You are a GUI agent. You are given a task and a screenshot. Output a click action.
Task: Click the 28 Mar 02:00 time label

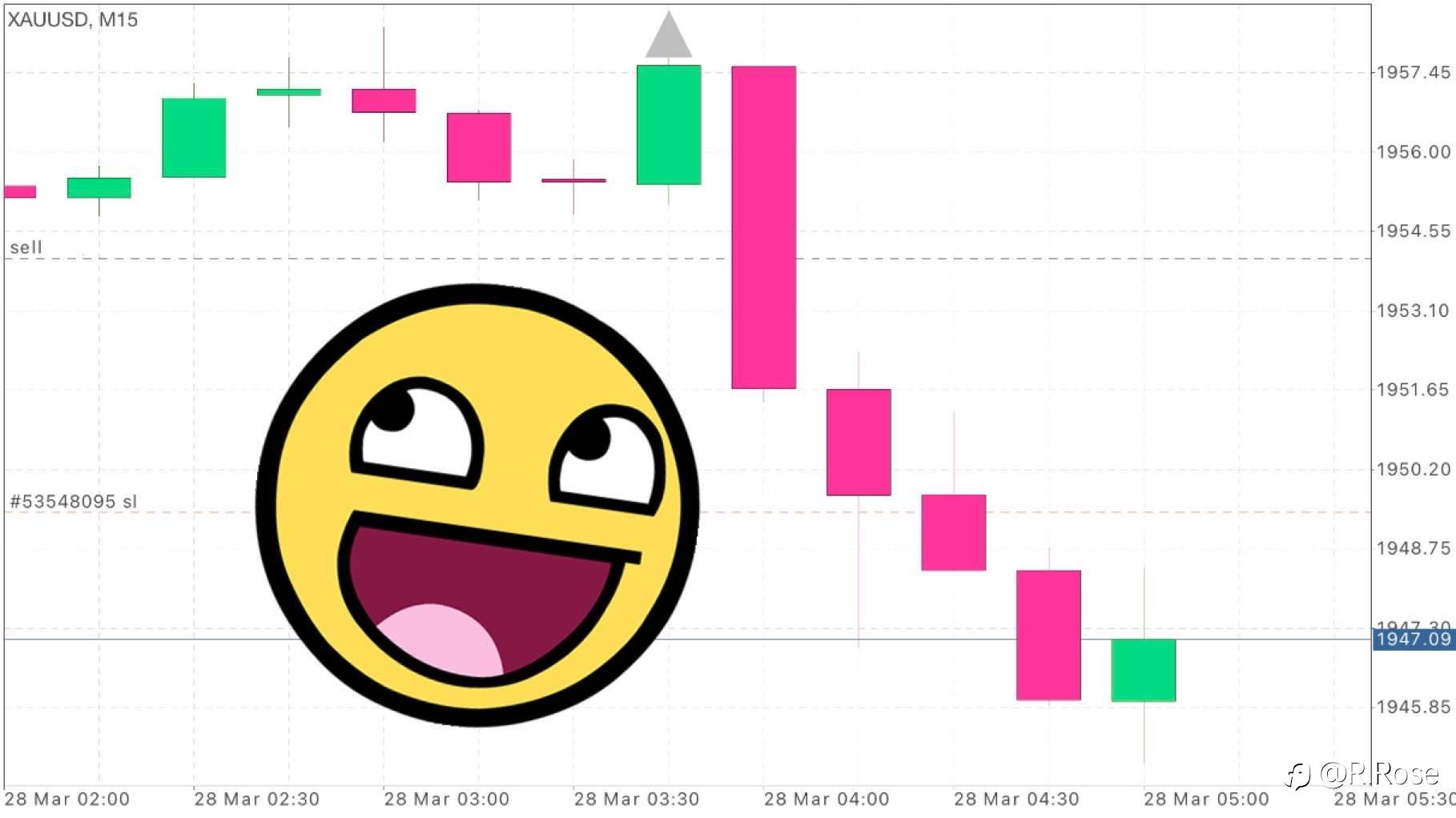[67, 799]
